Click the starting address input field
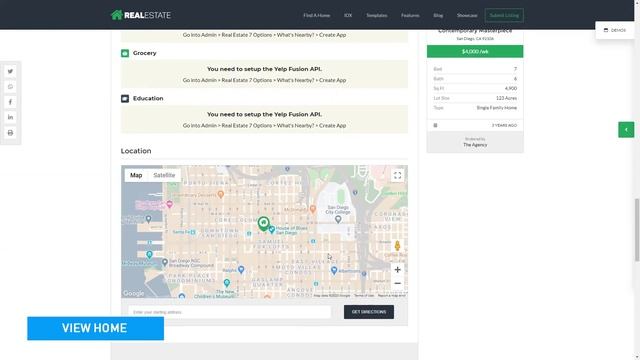640x360 pixels. [229, 312]
